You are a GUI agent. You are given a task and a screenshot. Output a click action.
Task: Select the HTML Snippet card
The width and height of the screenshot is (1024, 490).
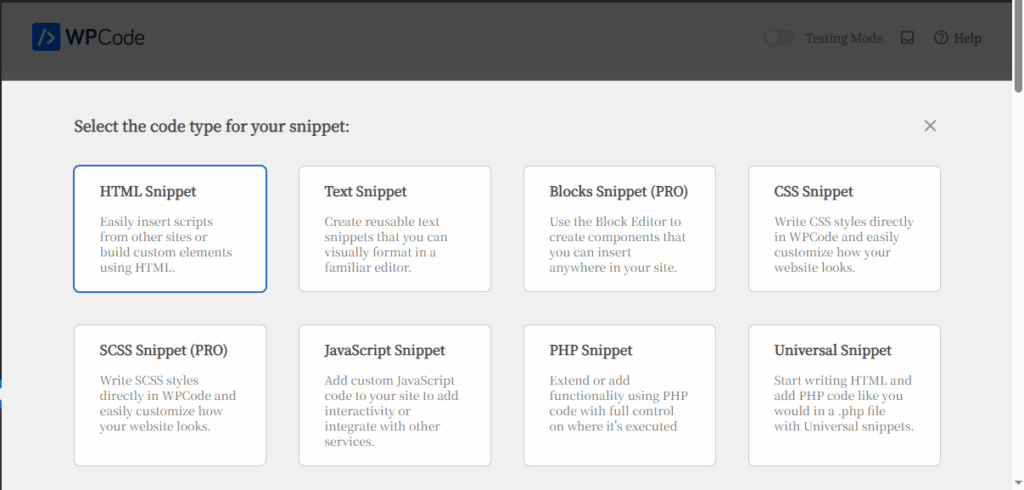[x=170, y=229]
